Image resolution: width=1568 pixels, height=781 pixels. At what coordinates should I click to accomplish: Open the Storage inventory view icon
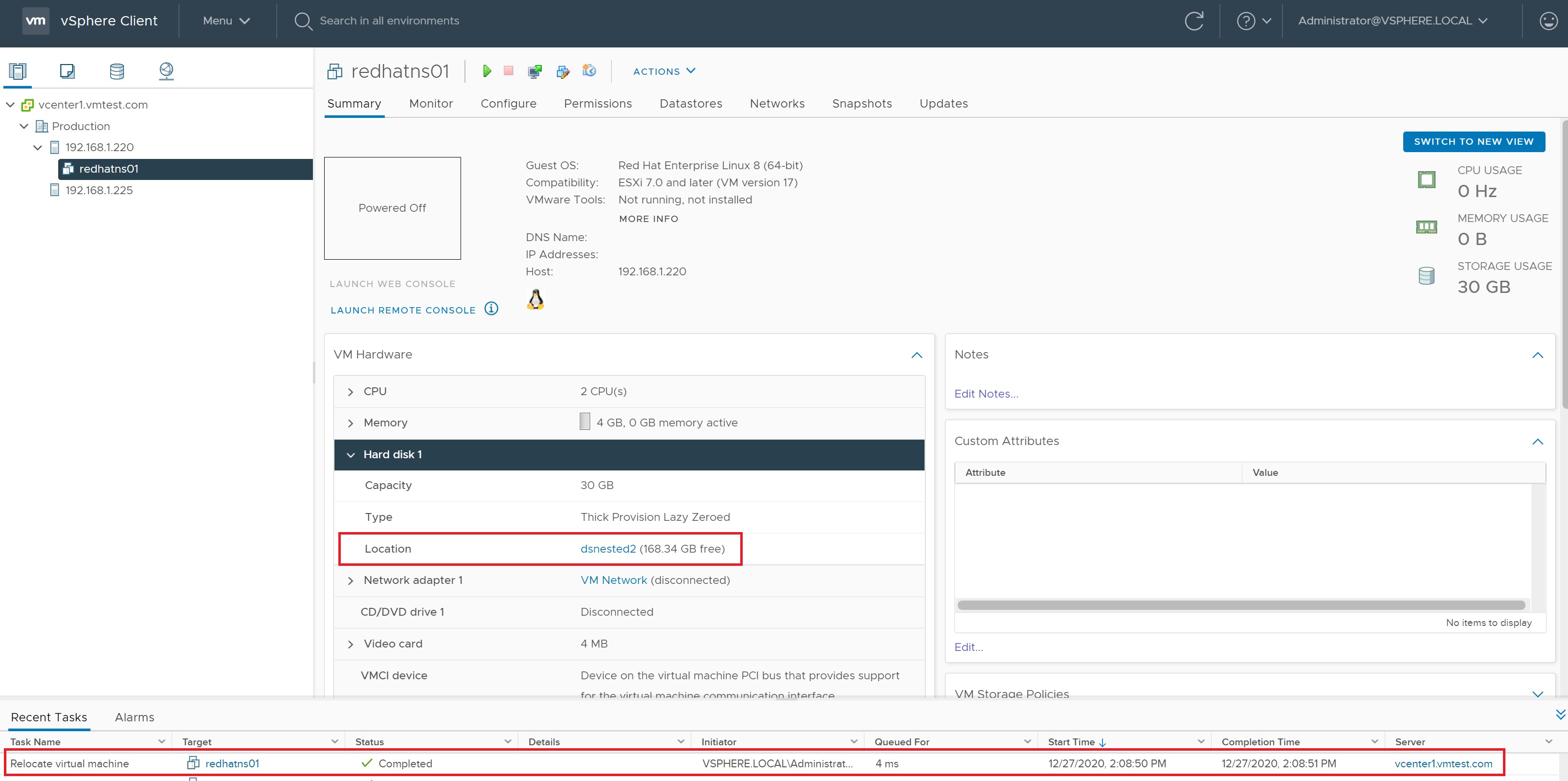pos(117,71)
